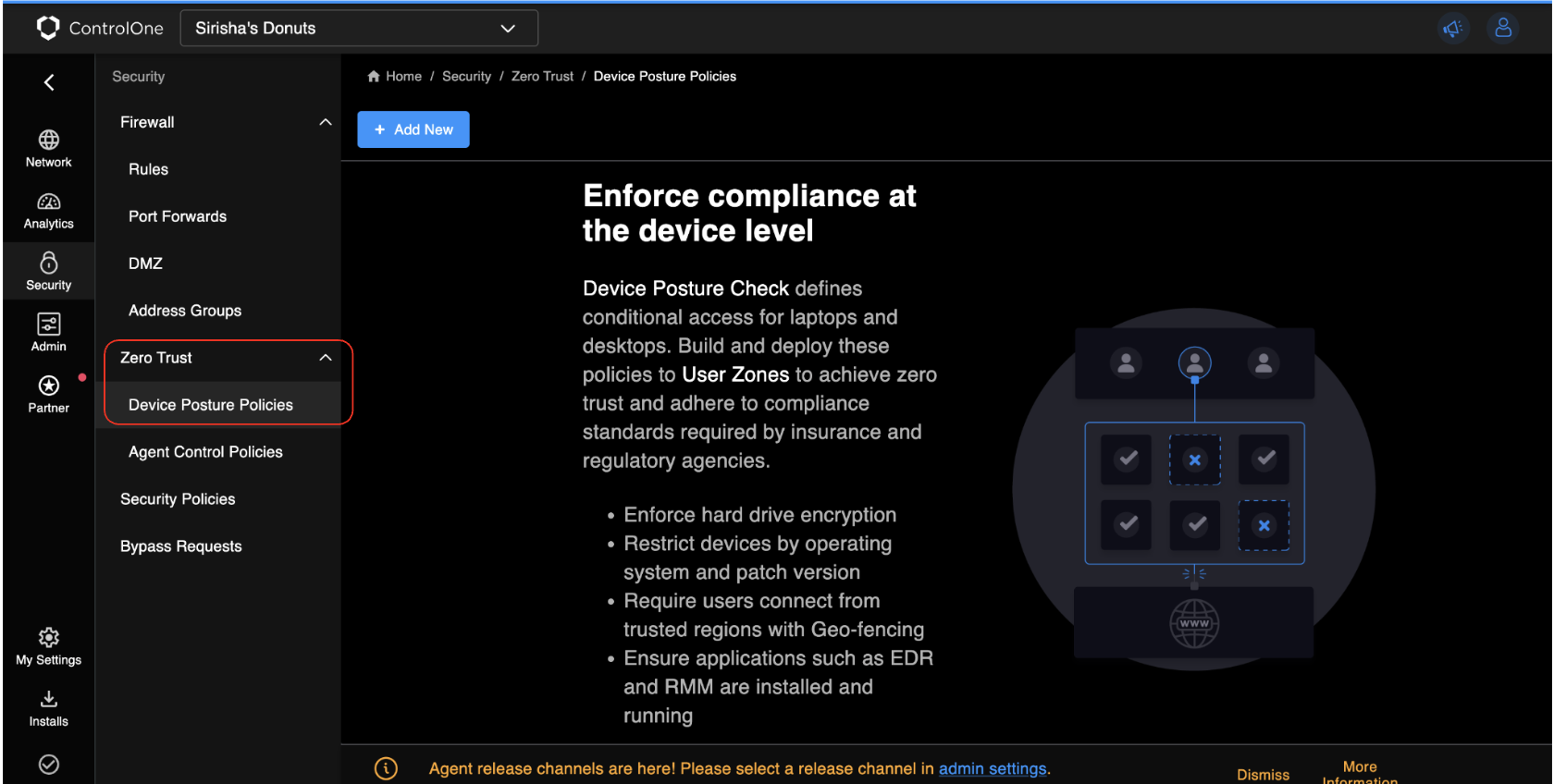
Task: Open the user profile icon
Action: pyautogui.click(x=1503, y=29)
